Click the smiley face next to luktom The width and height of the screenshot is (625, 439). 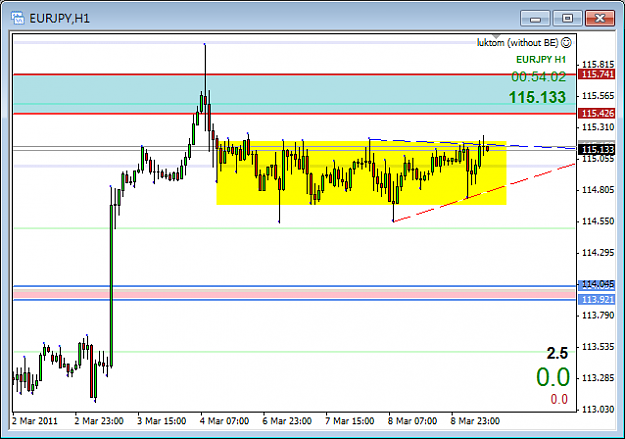point(566,42)
